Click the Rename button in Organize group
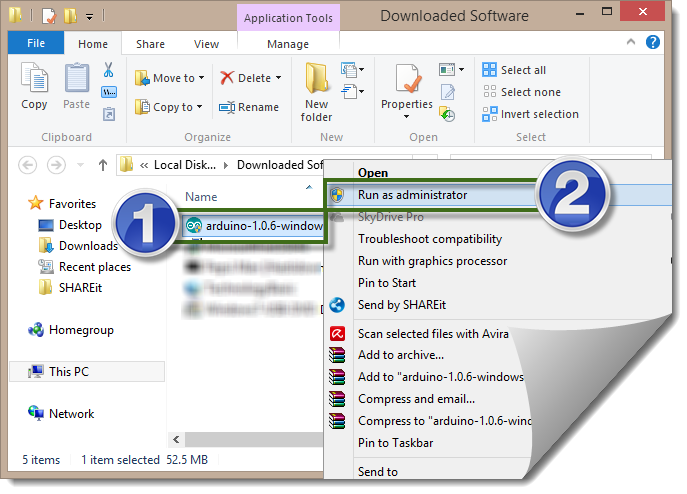The width and height of the screenshot is (687, 494). pyautogui.click(x=249, y=107)
